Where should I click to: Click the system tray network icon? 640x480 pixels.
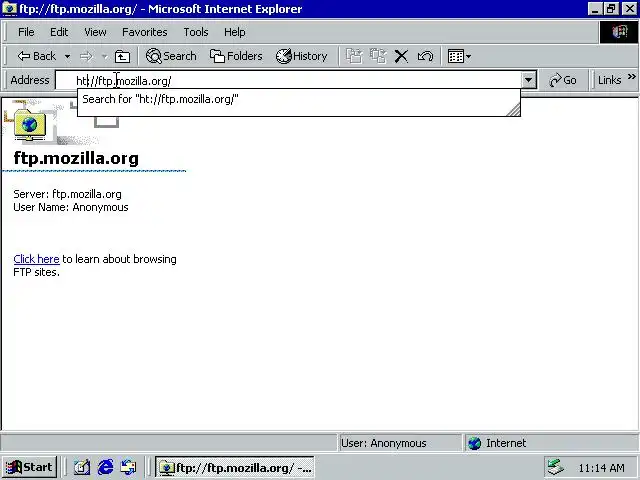click(x=555, y=467)
